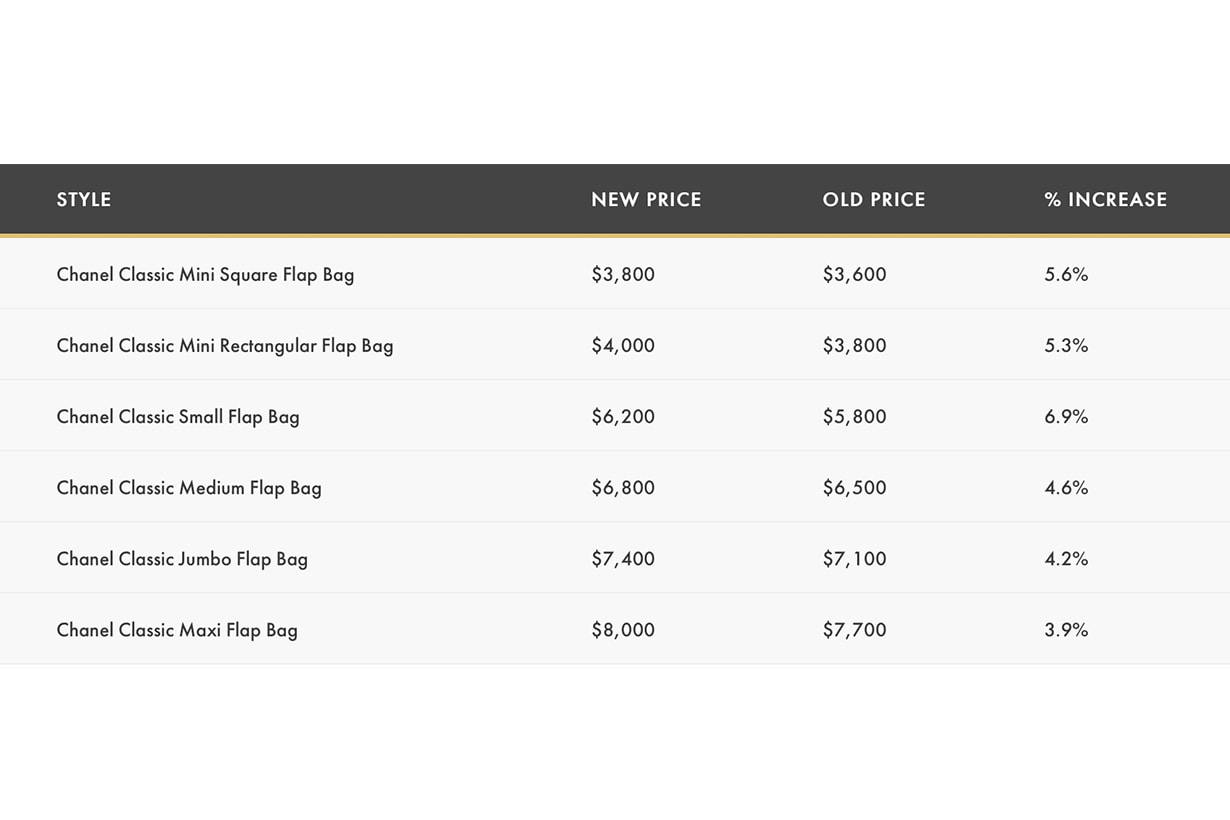Click the $7,100 old price cell

[x=854, y=559]
